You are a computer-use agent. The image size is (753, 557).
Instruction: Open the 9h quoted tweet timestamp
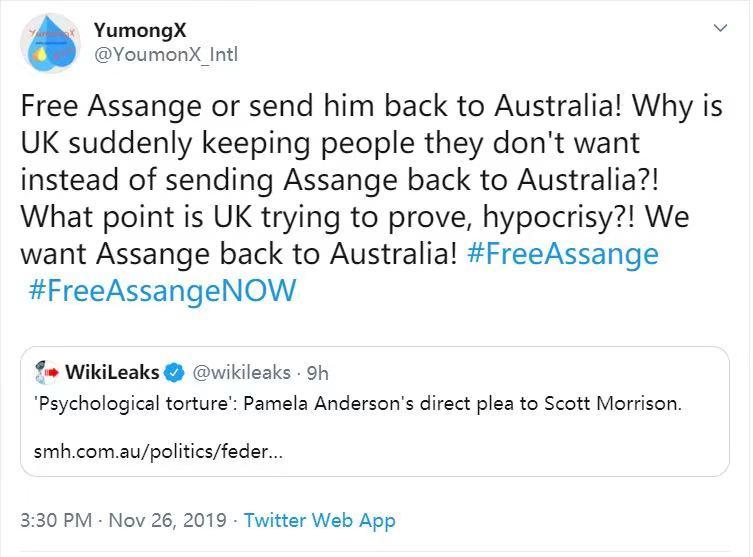pos(317,373)
